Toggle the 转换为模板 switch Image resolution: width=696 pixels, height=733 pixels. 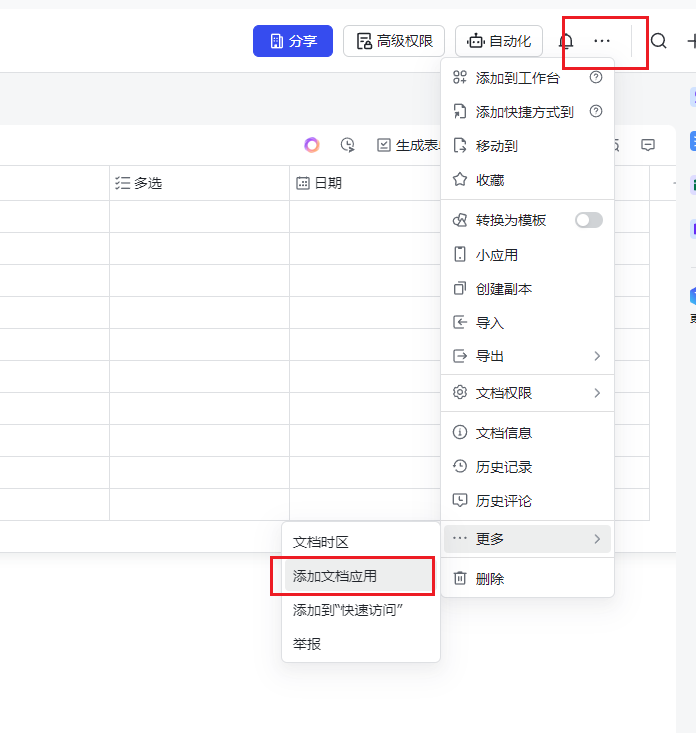[588, 220]
